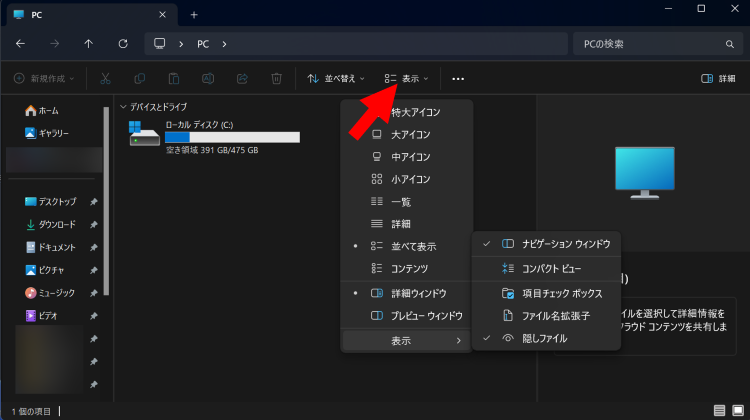The height and width of the screenshot is (420, 750).
Task: Click the Share icon in toolbar
Action: coord(243,78)
